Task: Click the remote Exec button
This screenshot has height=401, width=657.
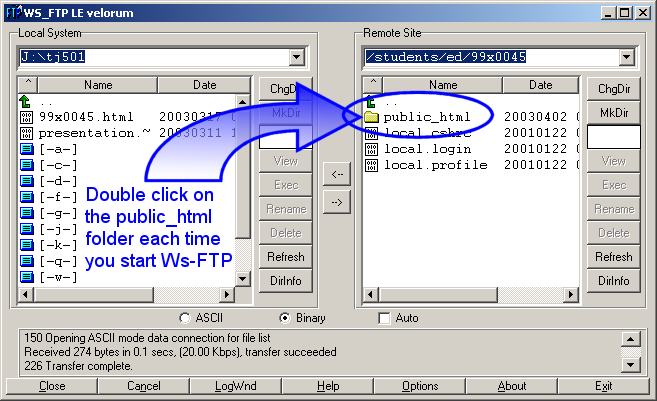Action: pyautogui.click(x=614, y=185)
